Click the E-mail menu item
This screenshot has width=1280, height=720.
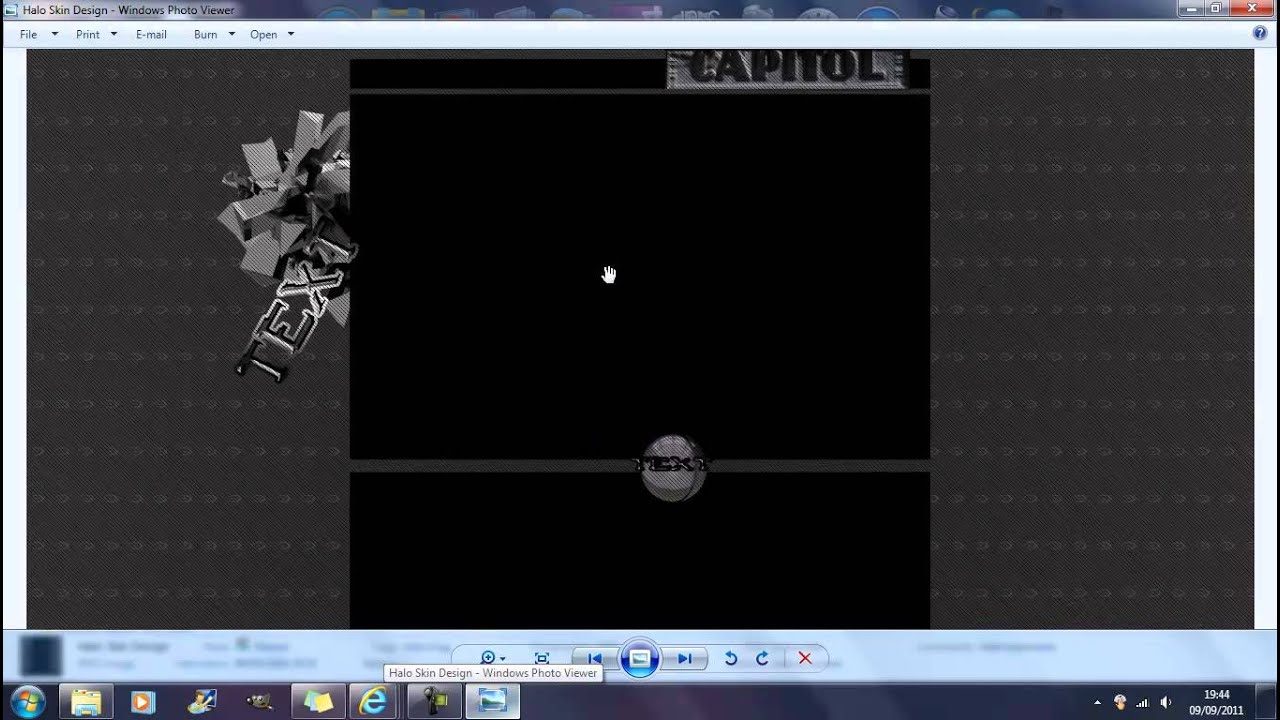[x=151, y=34]
